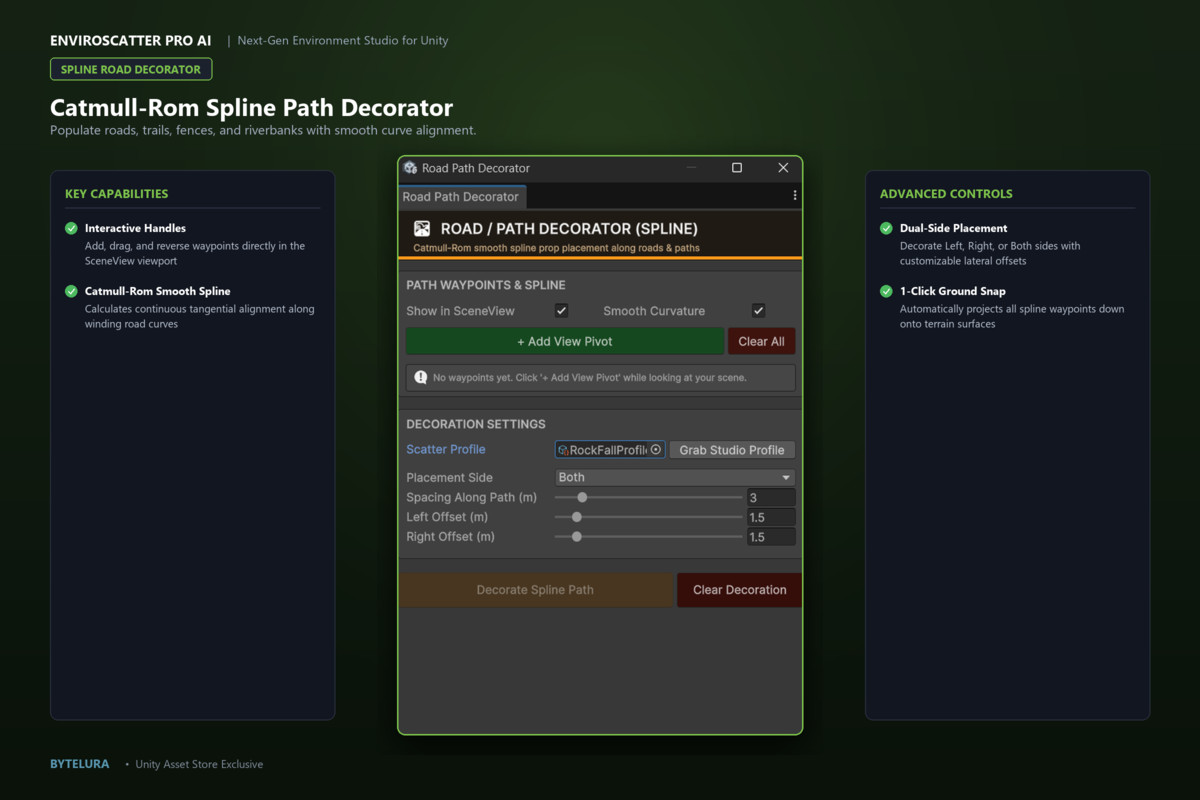Select the Road Path Decorator tab
The width and height of the screenshot is (1200, 800).
pos(461,197)
